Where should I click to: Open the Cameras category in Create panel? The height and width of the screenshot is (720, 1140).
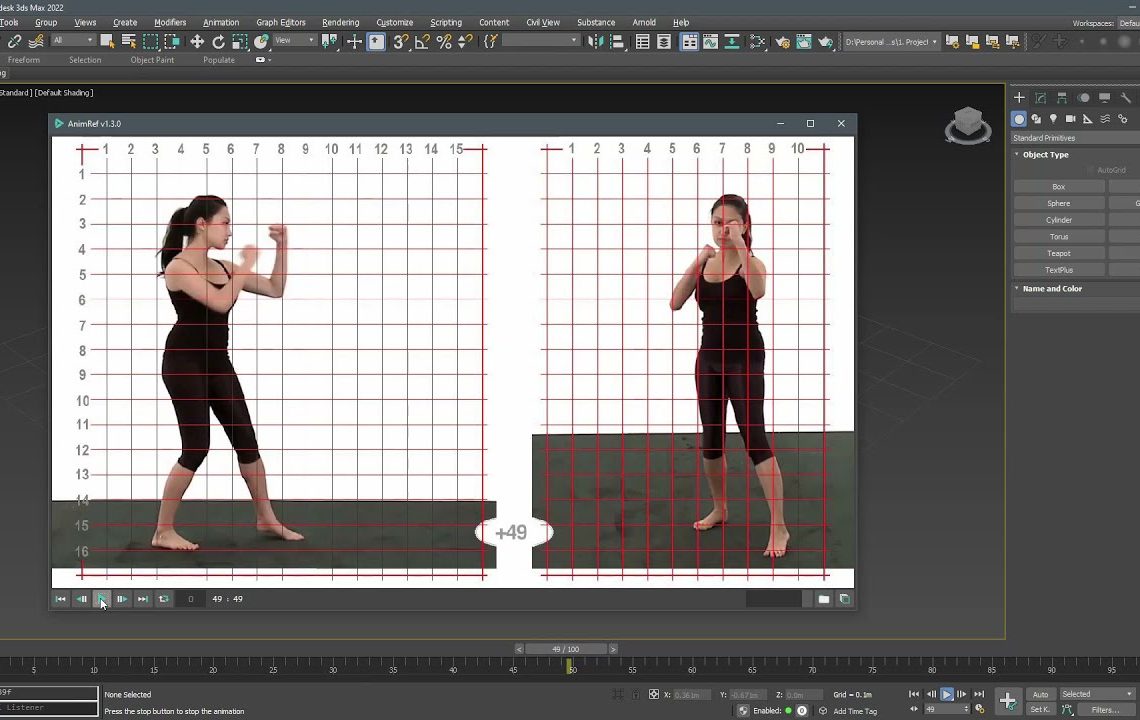pyautogui.click(x=1071, y=118)
